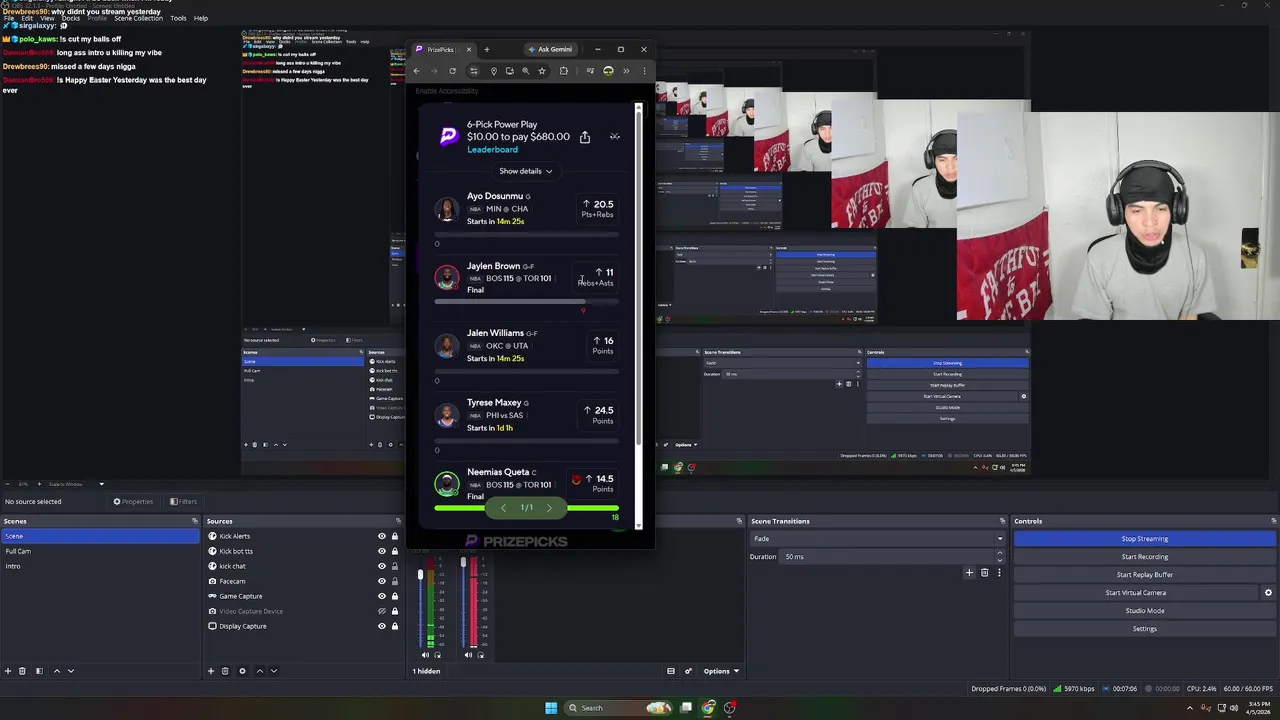This screenshot has width=1280, height=720.
Task: Select the Intro scene
Action: click(100, 566)
